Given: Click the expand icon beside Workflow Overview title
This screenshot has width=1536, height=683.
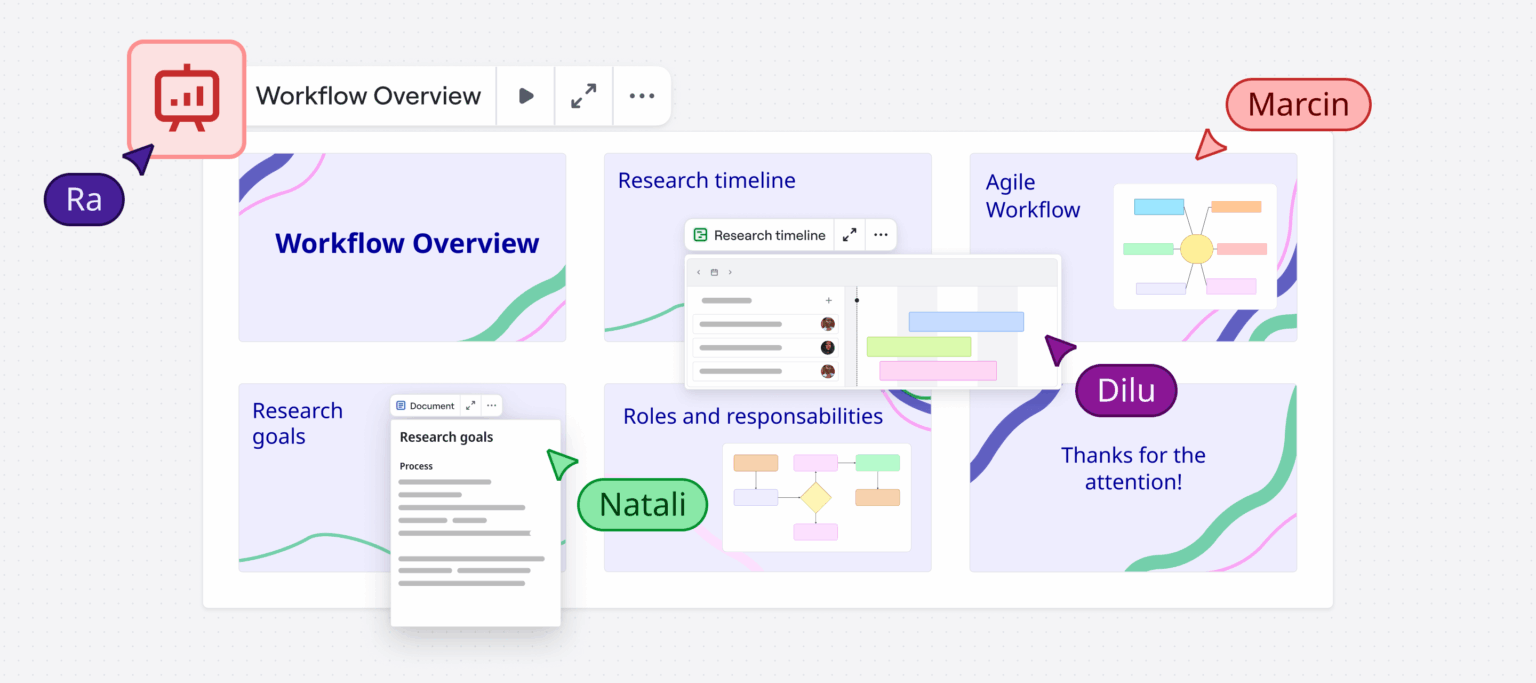Looking at the screenshot, I should tap(583, 96).
